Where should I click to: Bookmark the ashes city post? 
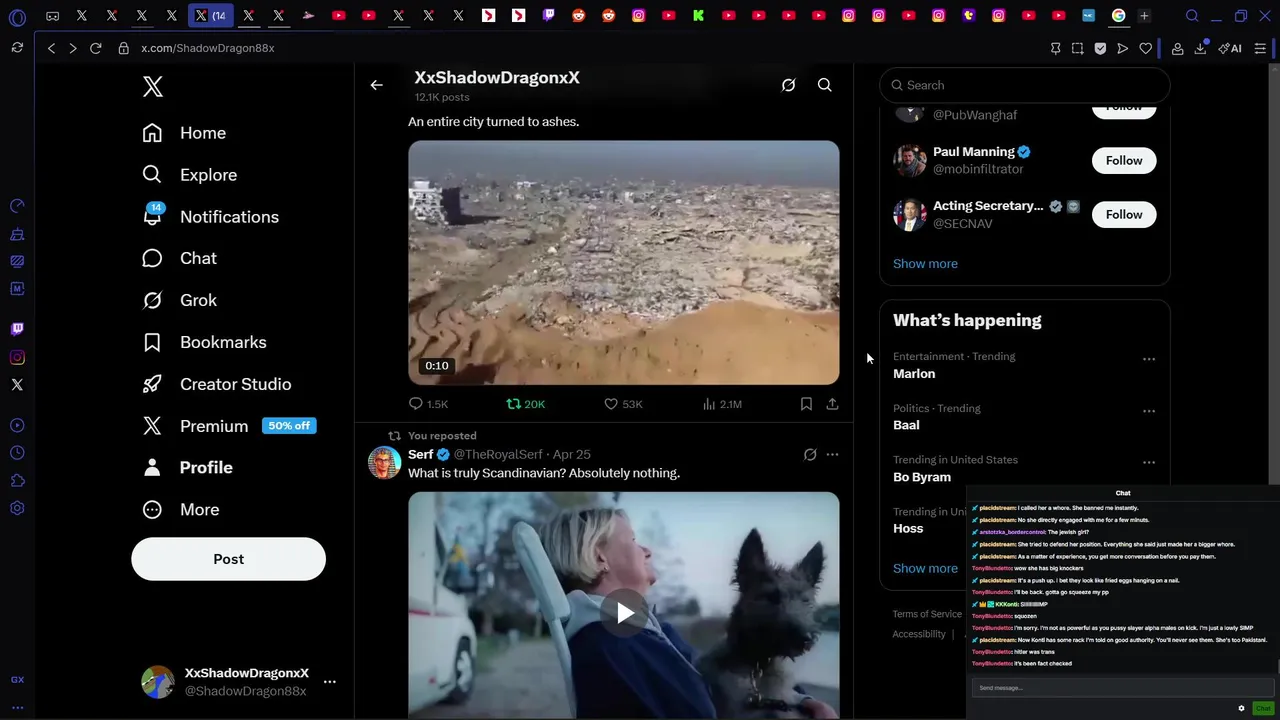(x=806, y=404)
